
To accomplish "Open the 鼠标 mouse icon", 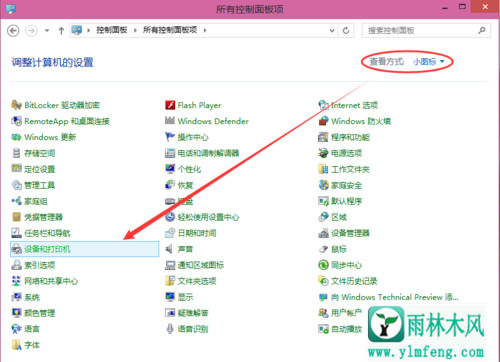I will click(x=323, y=249).
